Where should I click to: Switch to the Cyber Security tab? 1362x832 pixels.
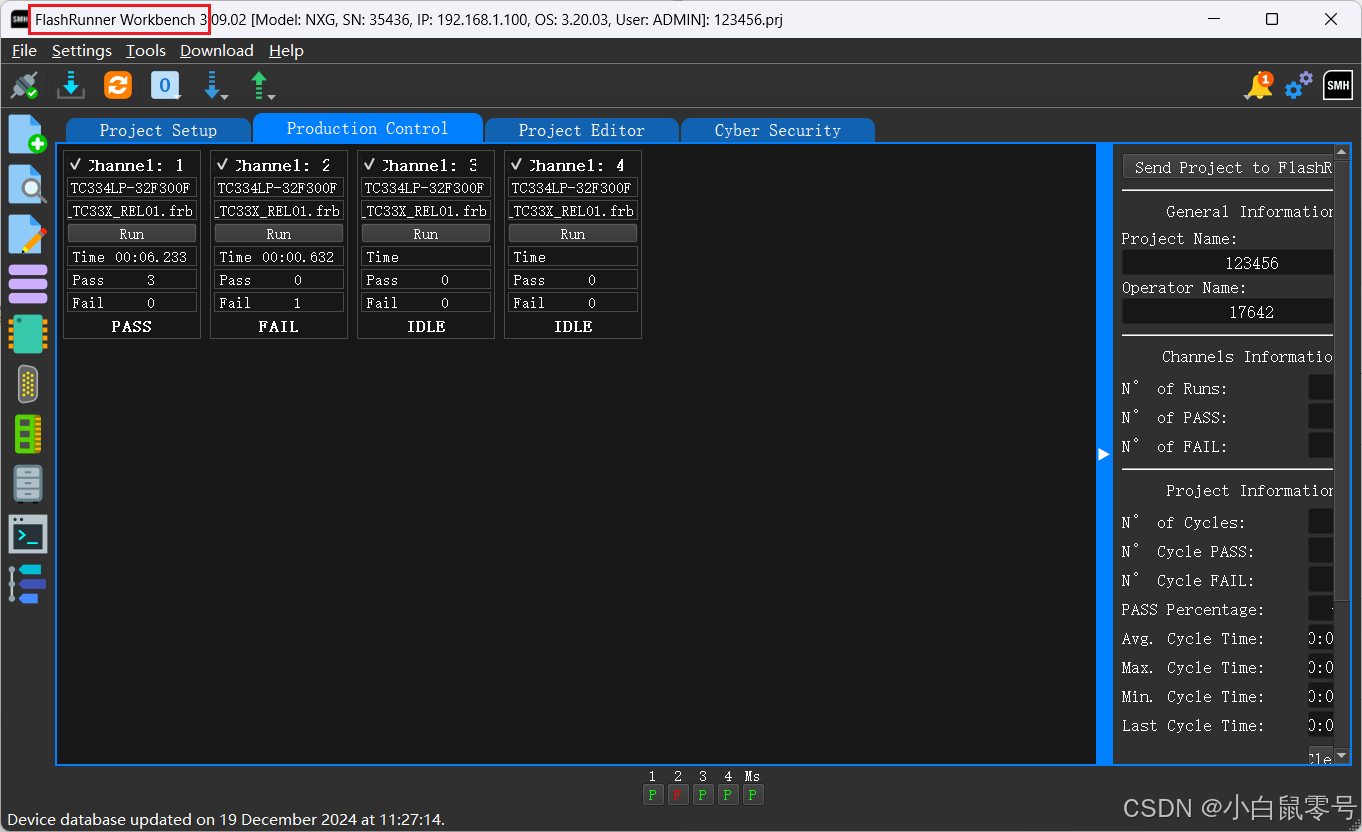point(778,130)
